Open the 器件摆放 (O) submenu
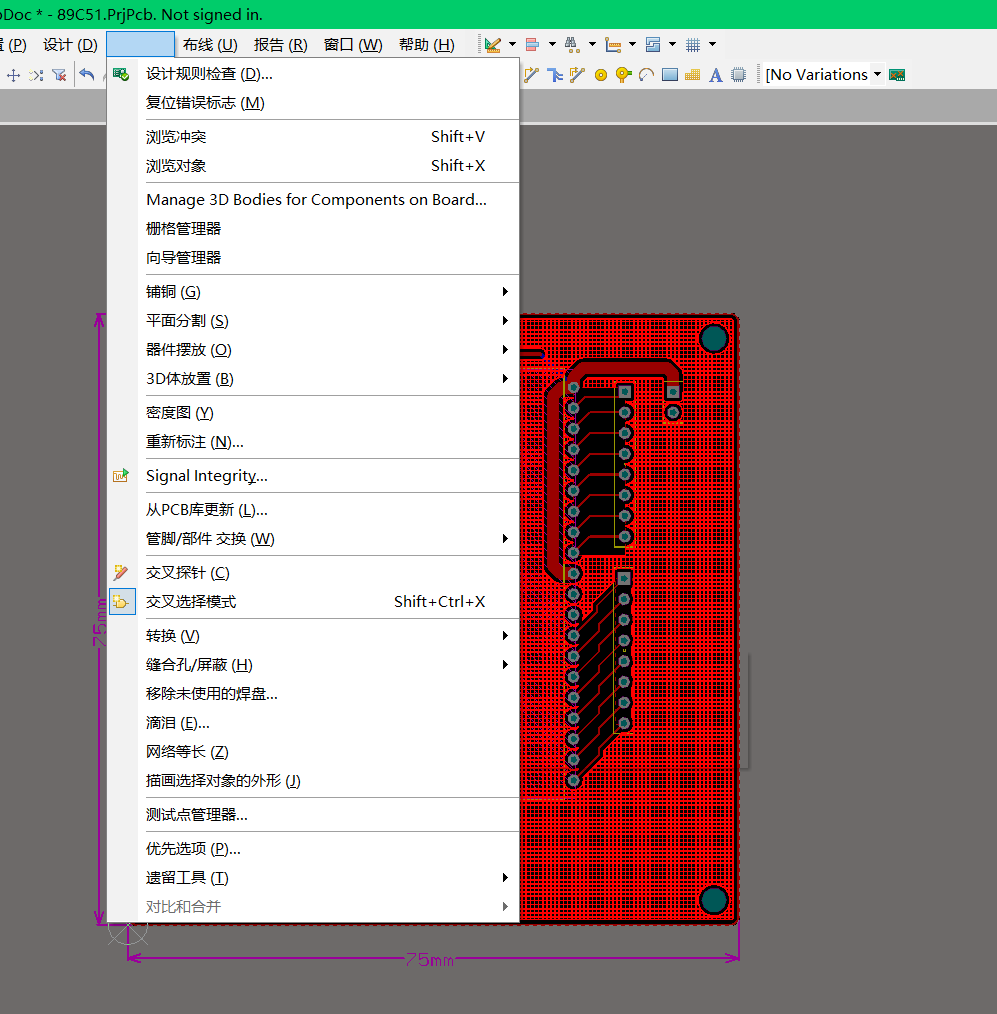 [313, 350]
